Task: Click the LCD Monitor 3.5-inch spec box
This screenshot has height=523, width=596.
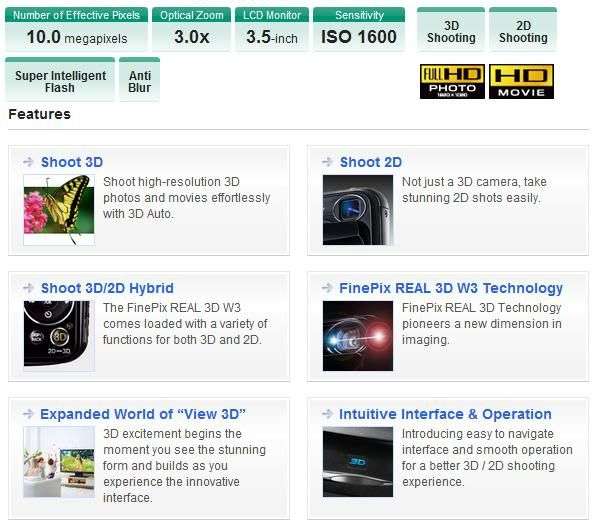Action: pyautogui.click(x=272, y=29)
